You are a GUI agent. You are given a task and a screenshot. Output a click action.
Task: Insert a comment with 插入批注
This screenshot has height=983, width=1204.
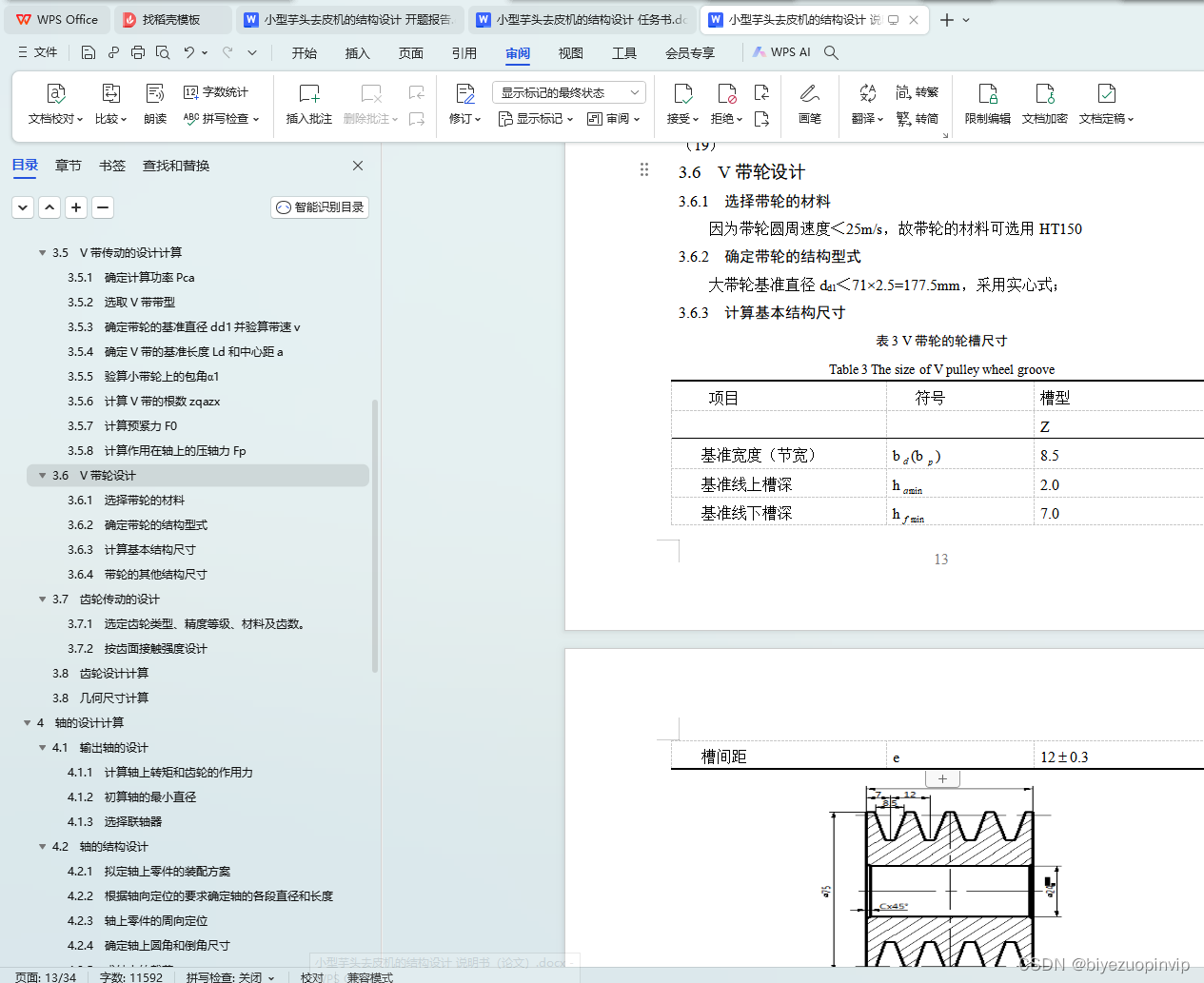pos(309,105)
